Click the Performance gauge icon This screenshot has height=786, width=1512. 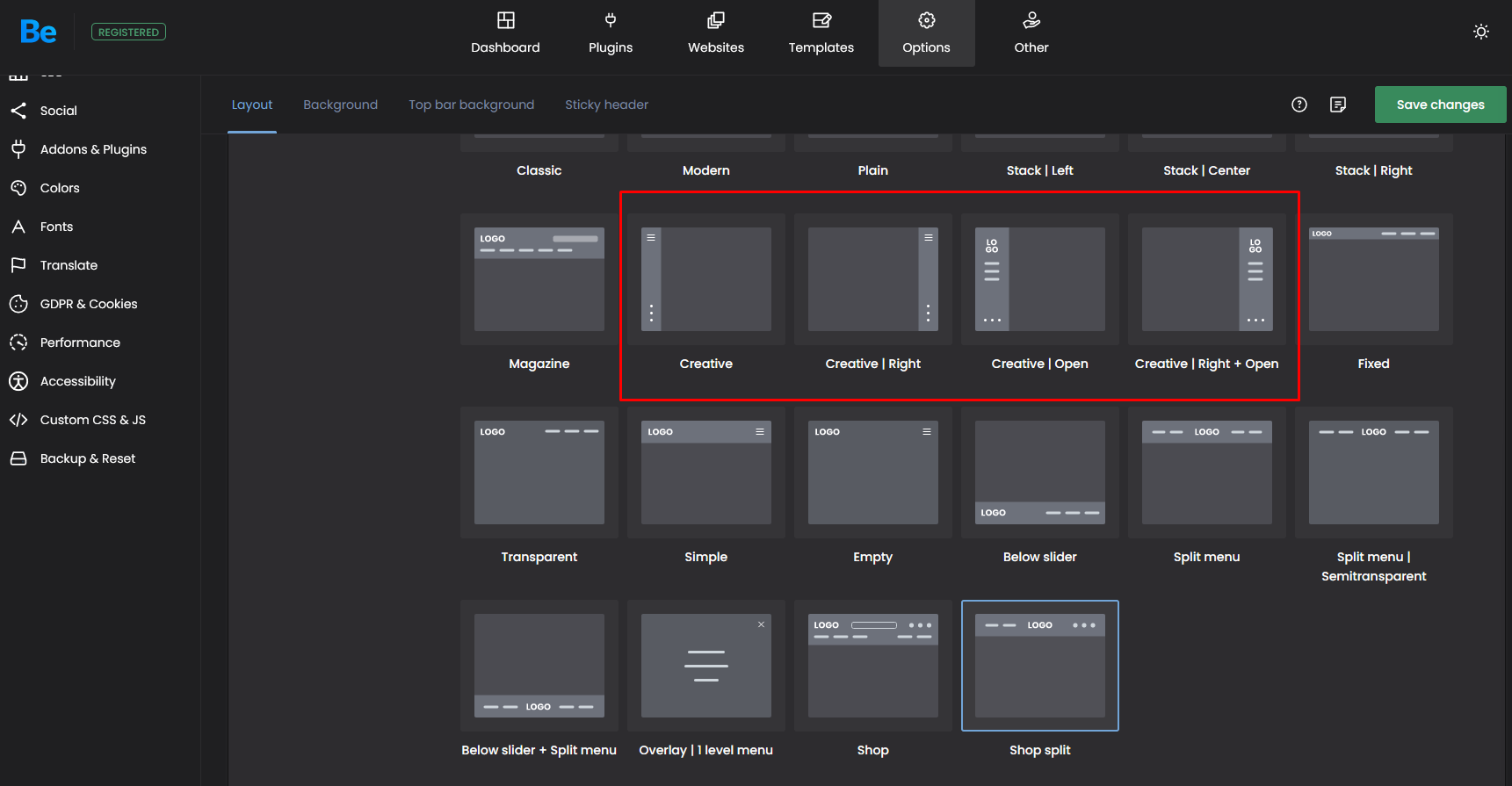pos(18,343)
